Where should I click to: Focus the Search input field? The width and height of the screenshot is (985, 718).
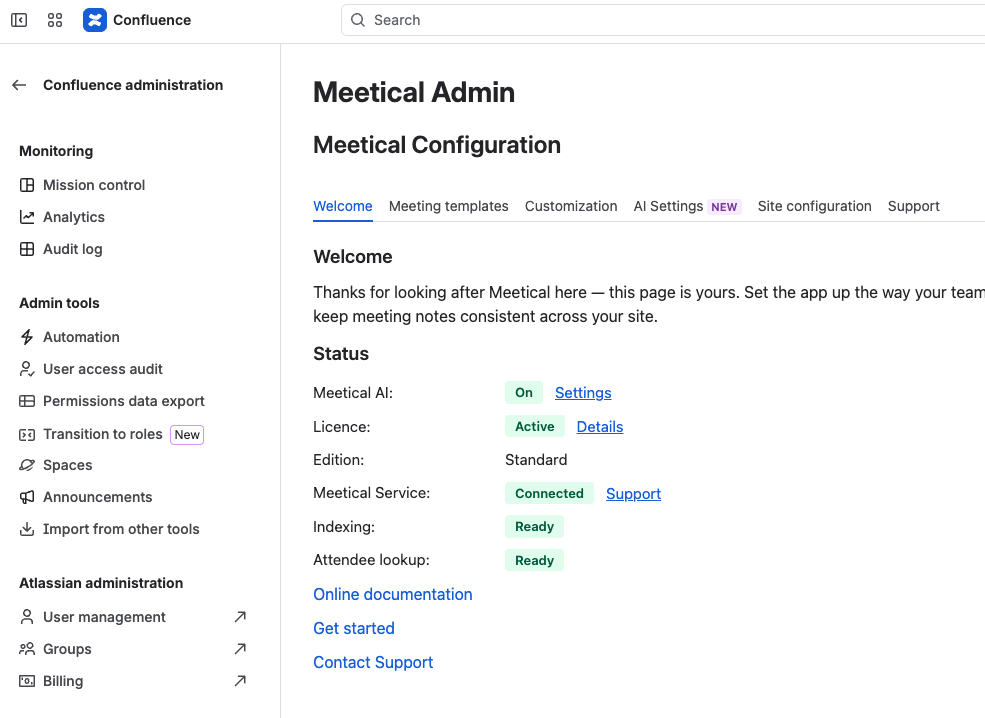[663, 20]
